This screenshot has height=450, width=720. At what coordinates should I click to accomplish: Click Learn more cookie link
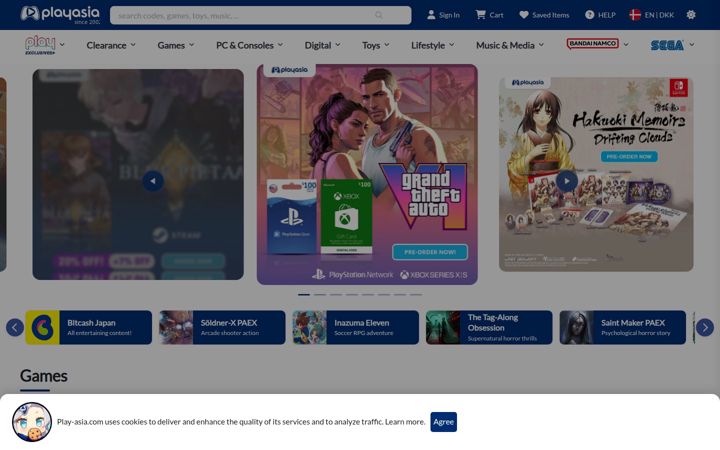tap(405, 422)
